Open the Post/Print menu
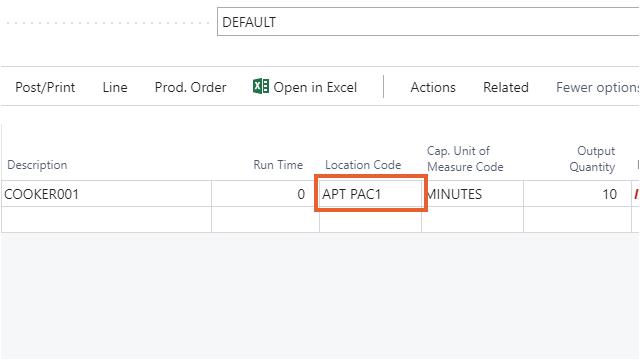This screenshot has width=640, height=360. coord(45,87)
